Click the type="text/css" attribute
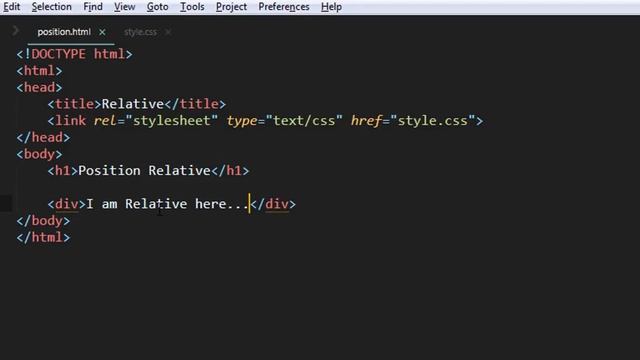 coord(284,121)
